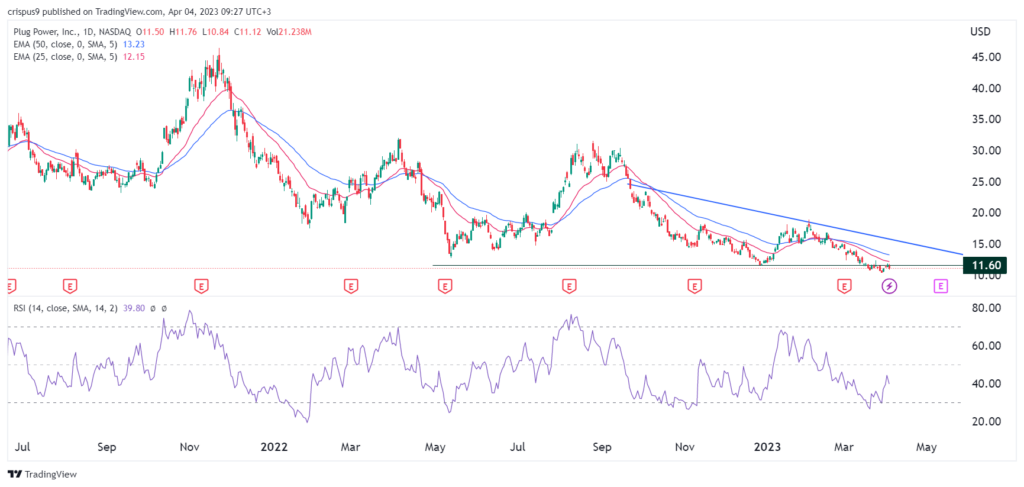Open the upcoming purple-outlined earnings marker
1024x487 pixels.
pyautogui.click(x=940, y=286)
